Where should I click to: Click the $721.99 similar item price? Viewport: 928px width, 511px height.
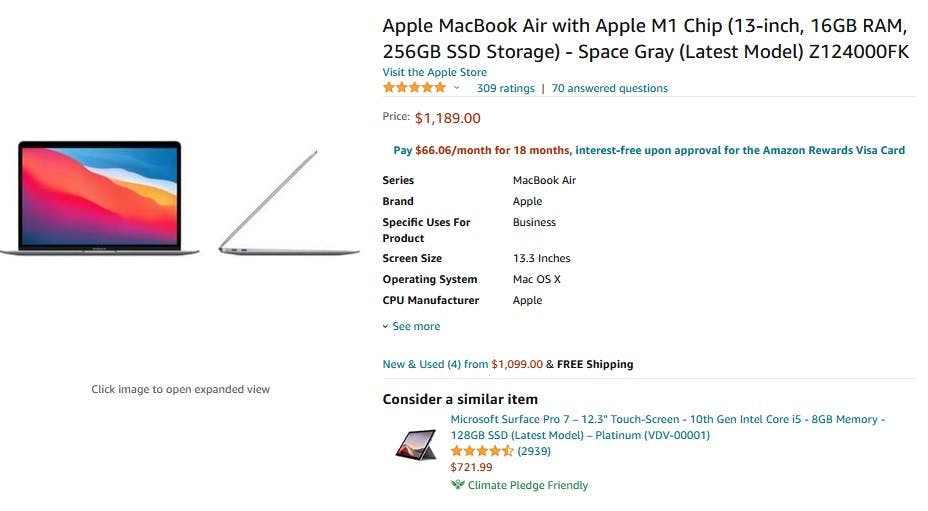click(x=471, y=467)
